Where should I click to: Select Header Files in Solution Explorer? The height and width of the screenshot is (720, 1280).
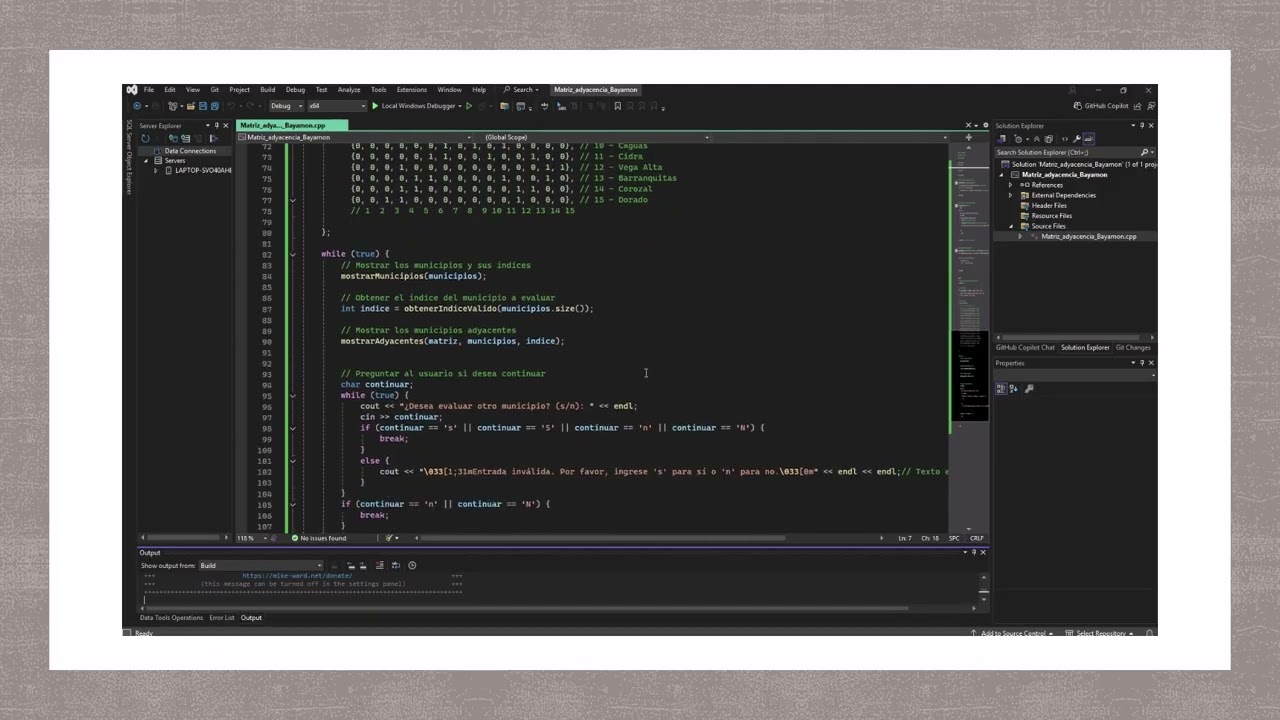tap(1049, 206)
